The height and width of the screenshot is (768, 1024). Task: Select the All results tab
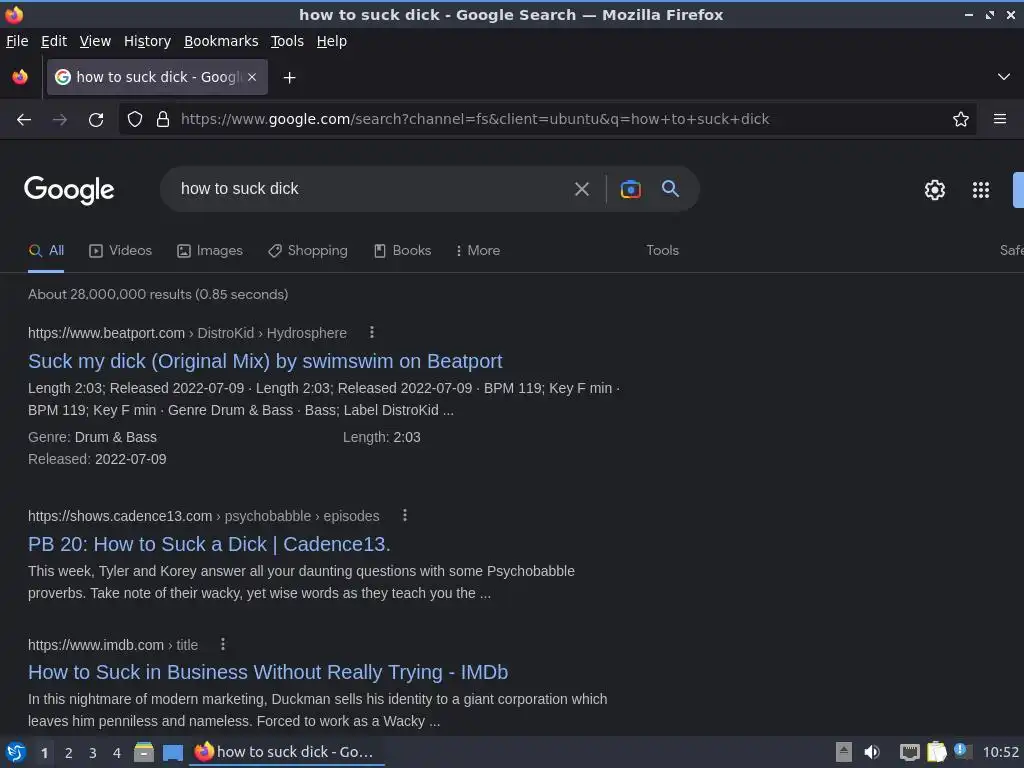pos(46,251)
